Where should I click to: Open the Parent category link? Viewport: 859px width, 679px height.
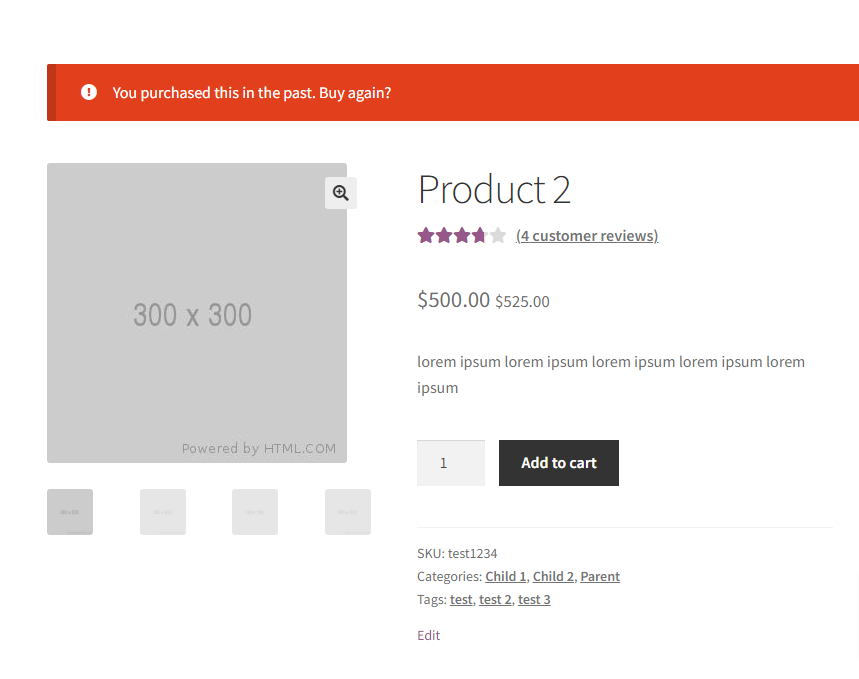(x=600, y=577)
